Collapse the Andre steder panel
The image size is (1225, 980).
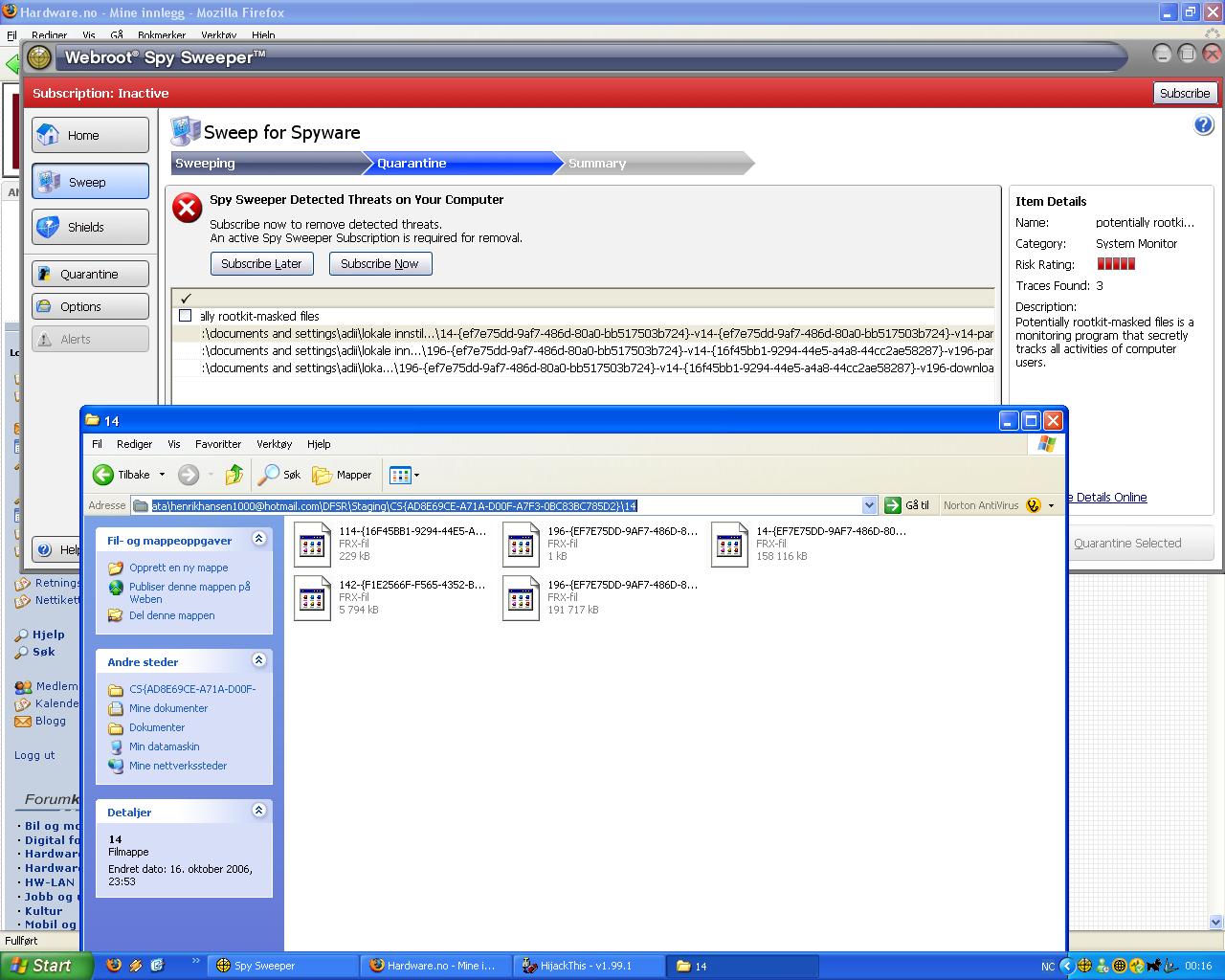click(258, 660)
